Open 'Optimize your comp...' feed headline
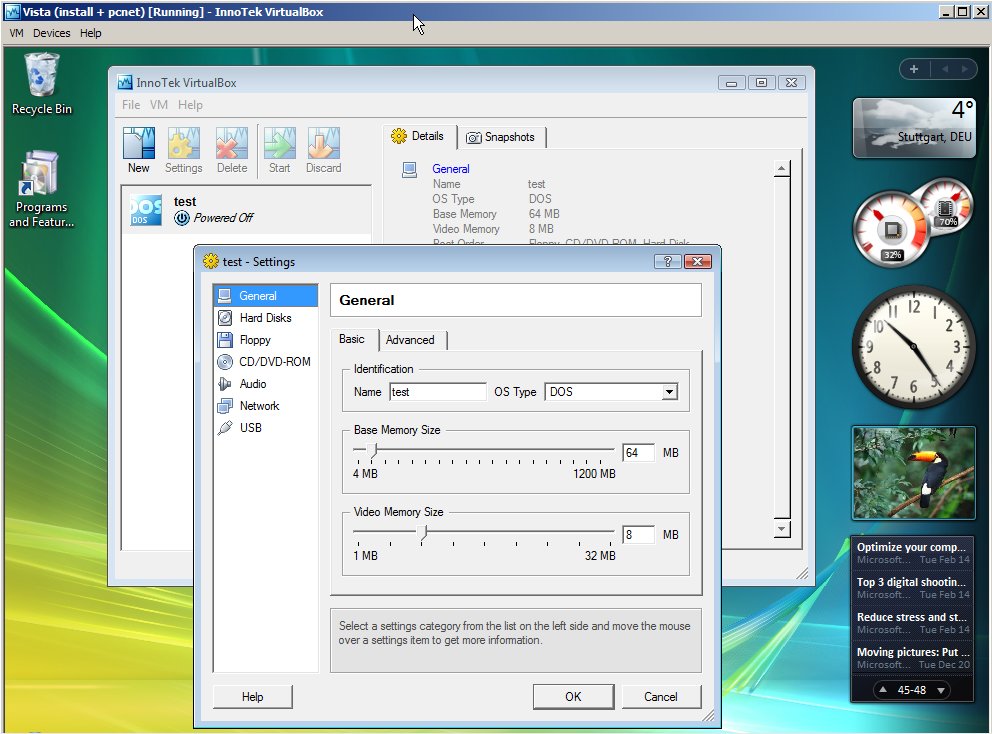Image resolution: width=992 pixels, height=734 pixels. point(912,552)
